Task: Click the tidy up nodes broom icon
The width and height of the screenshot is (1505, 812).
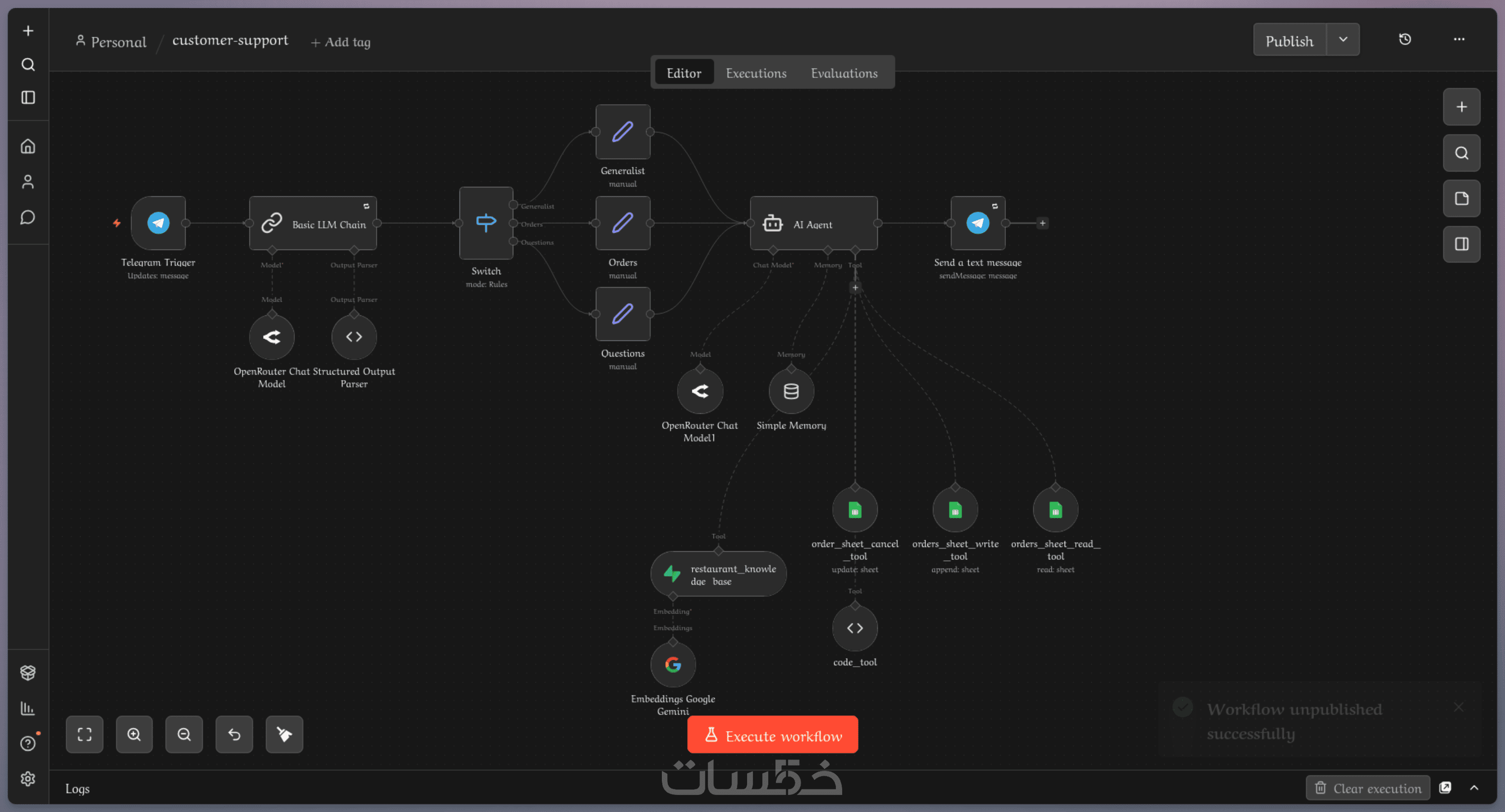Action: [284, 734]
